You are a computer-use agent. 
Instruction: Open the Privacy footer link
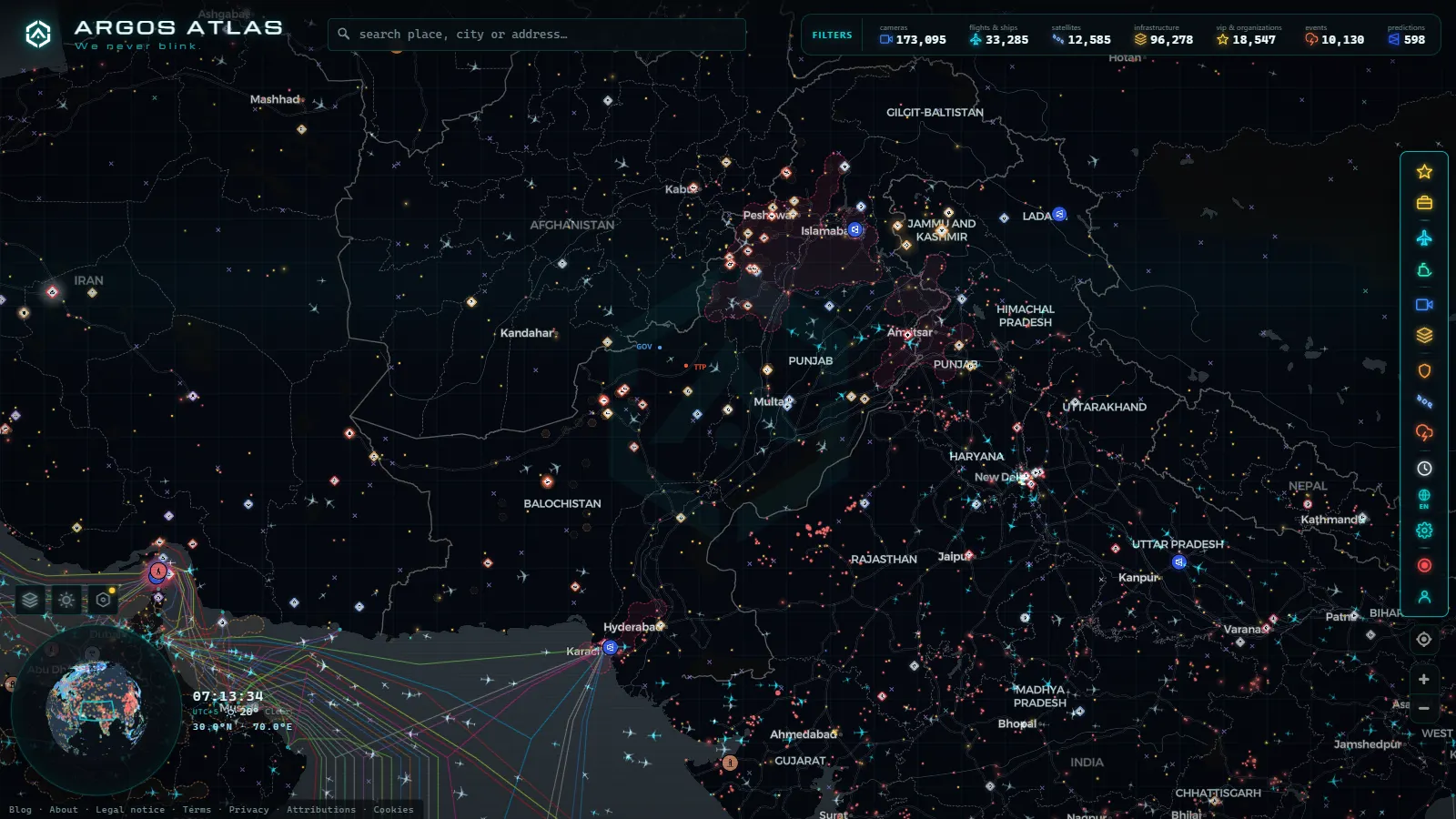point(248,810)
